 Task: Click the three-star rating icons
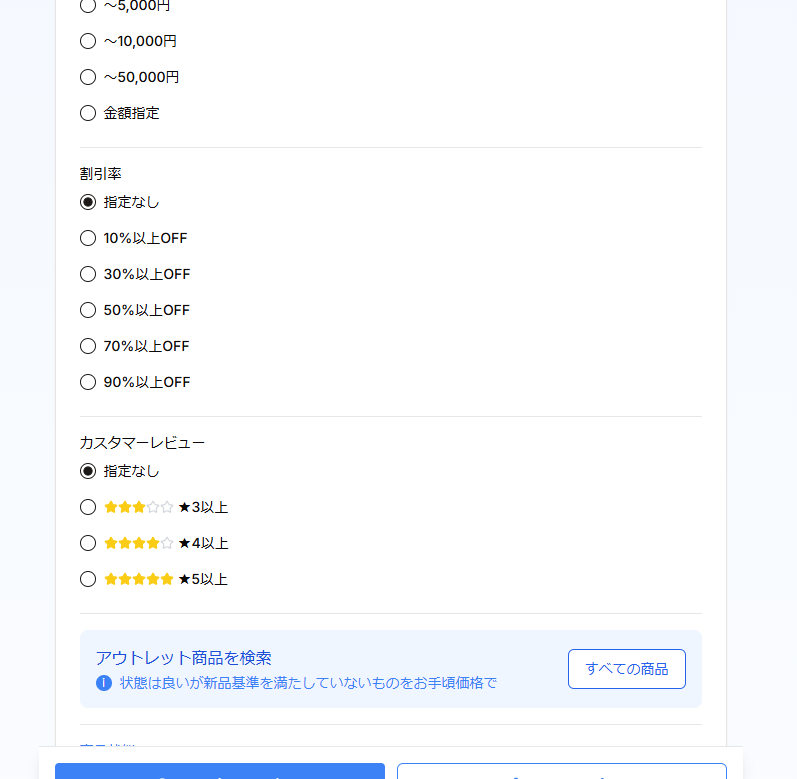(139, 507)
